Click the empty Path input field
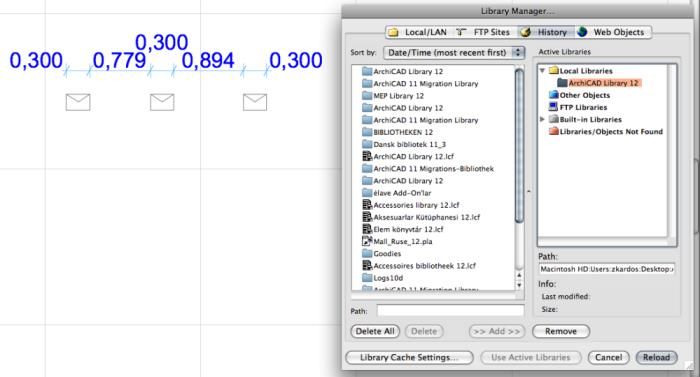Screen dimensions: 700x377 [x=450, y=310]
